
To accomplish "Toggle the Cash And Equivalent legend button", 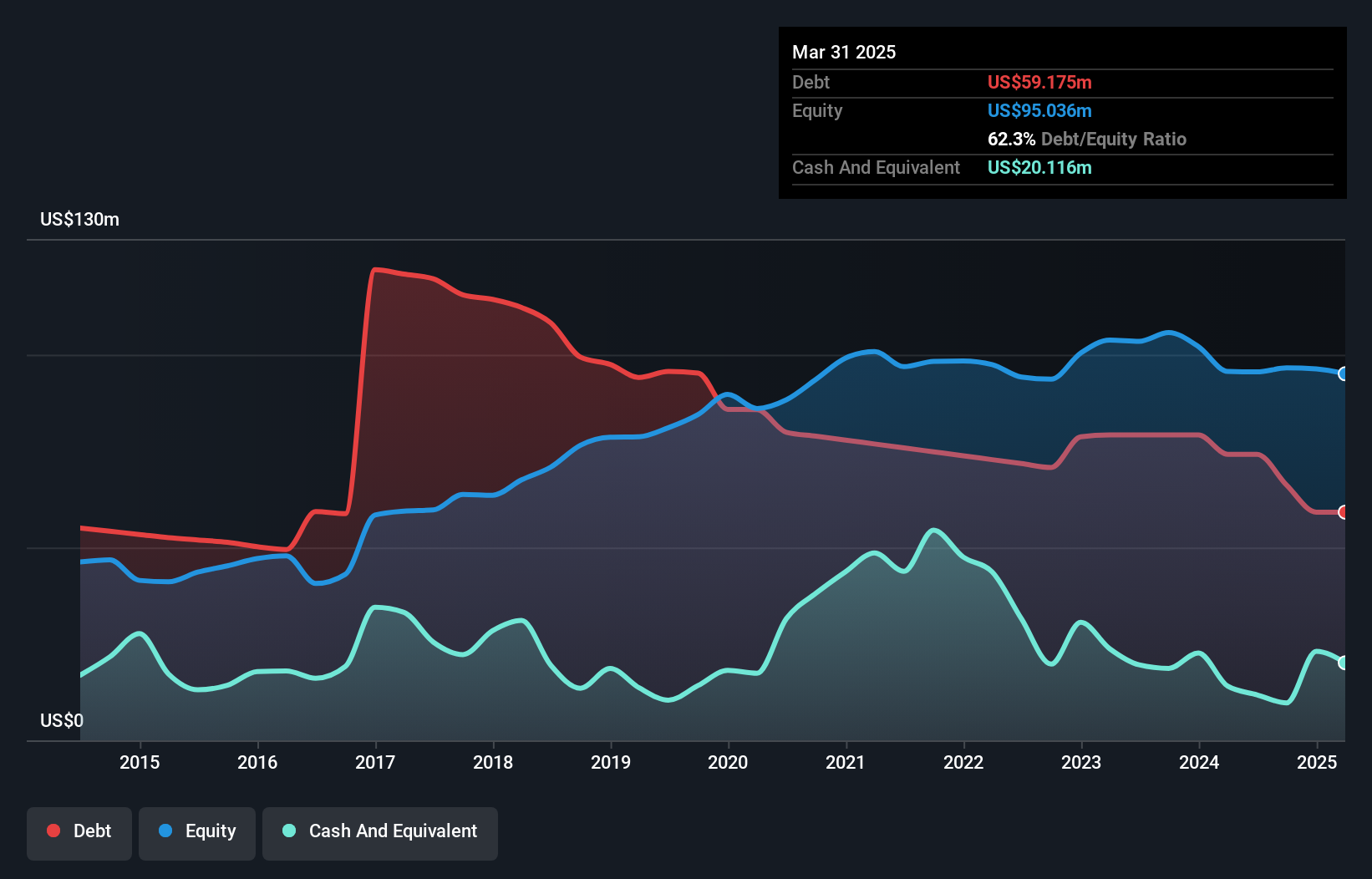I will (x=380, y=833).
